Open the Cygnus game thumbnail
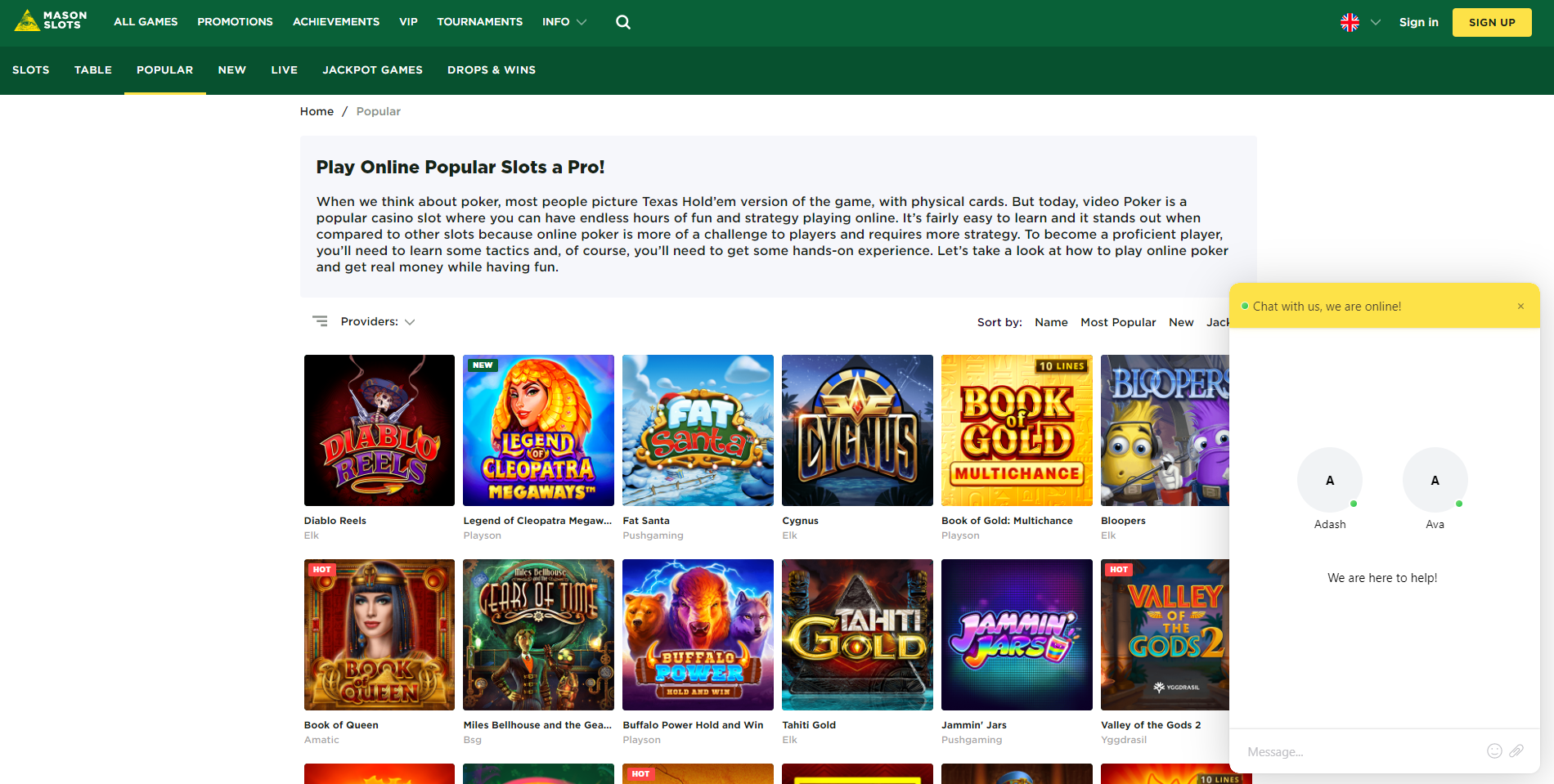 point(857,430)
